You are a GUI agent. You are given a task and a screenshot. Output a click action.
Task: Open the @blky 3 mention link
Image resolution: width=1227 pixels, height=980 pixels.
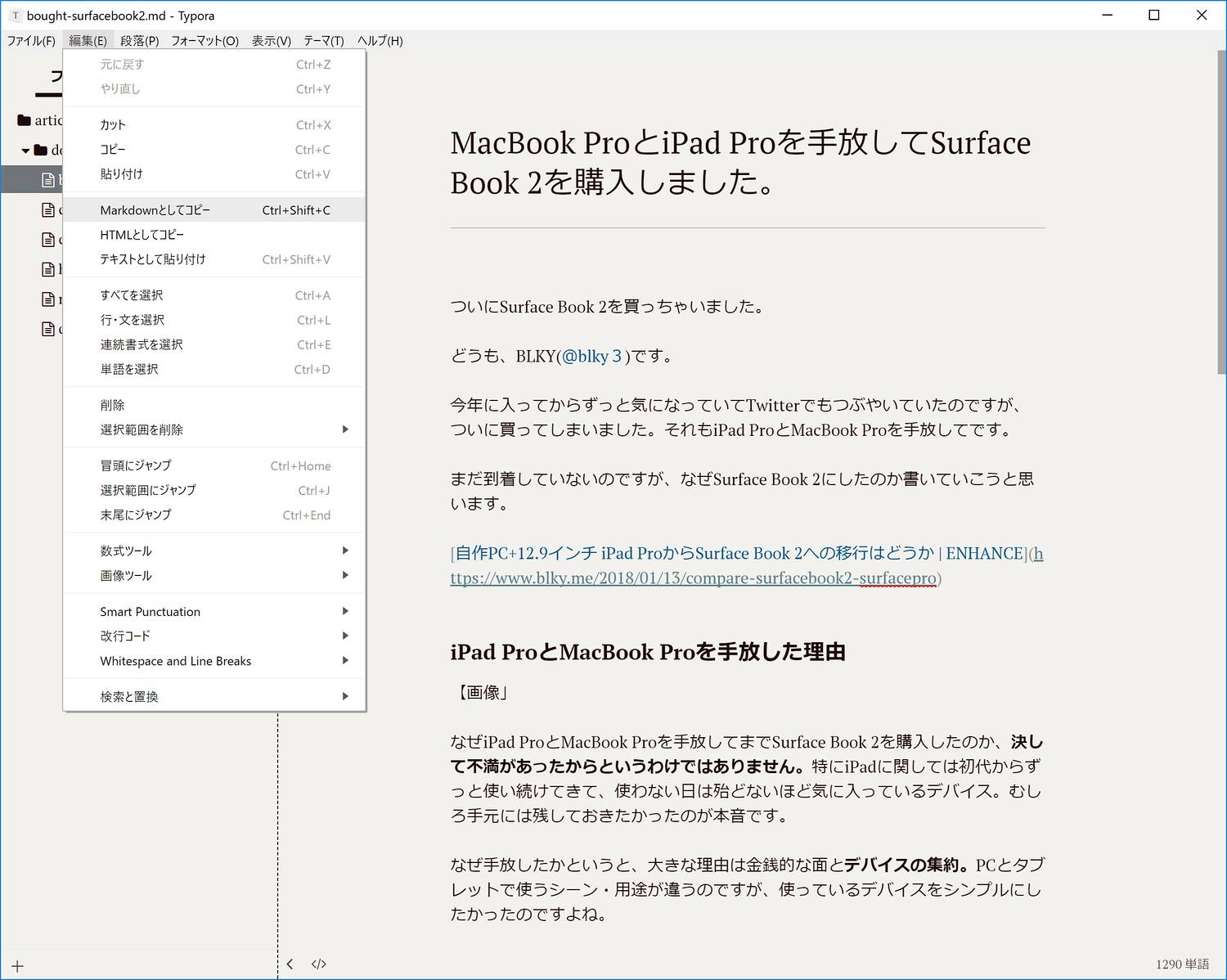click(592, 356)
